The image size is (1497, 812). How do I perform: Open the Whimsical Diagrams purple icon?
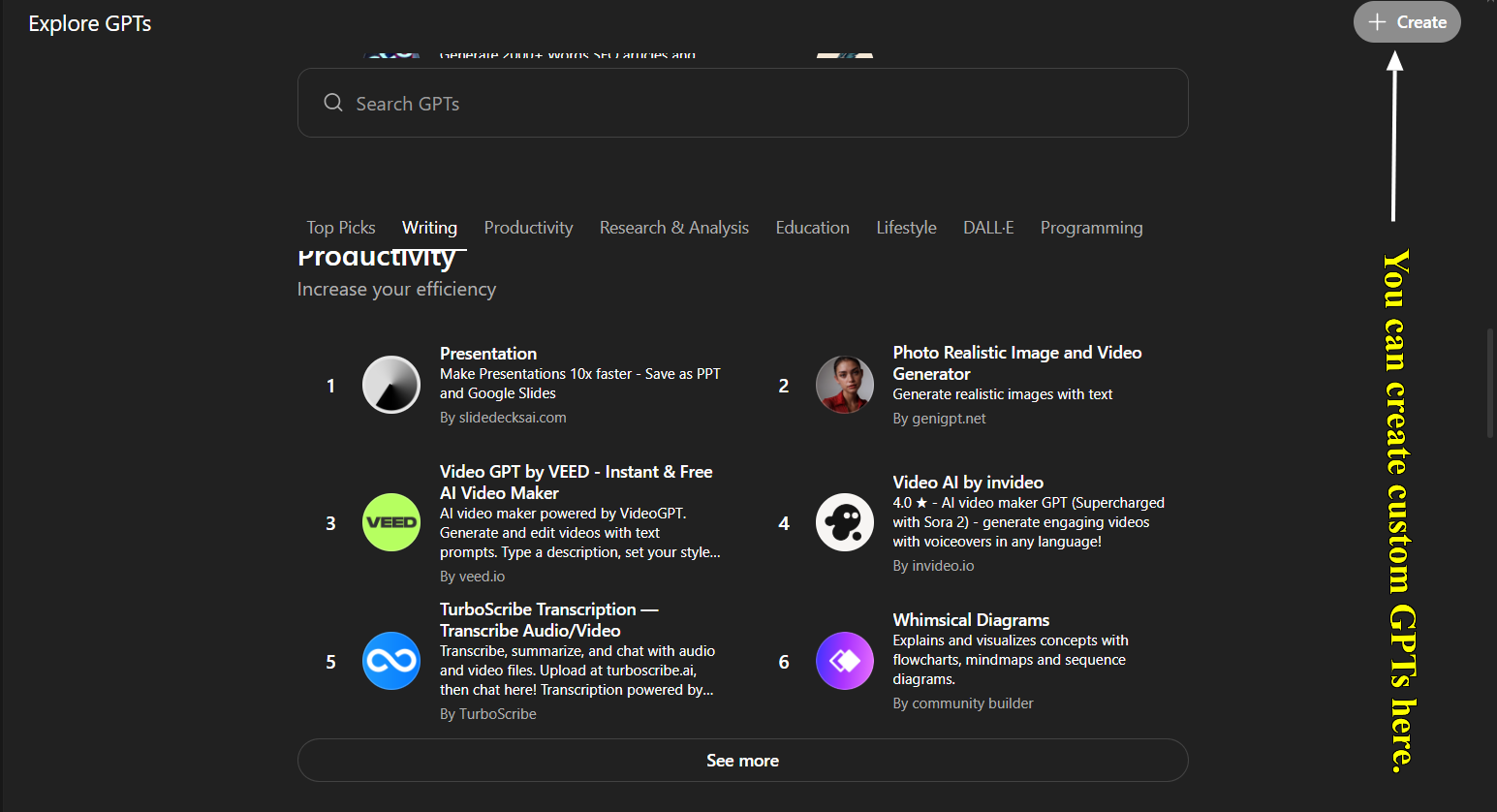(x=844, y=661)
